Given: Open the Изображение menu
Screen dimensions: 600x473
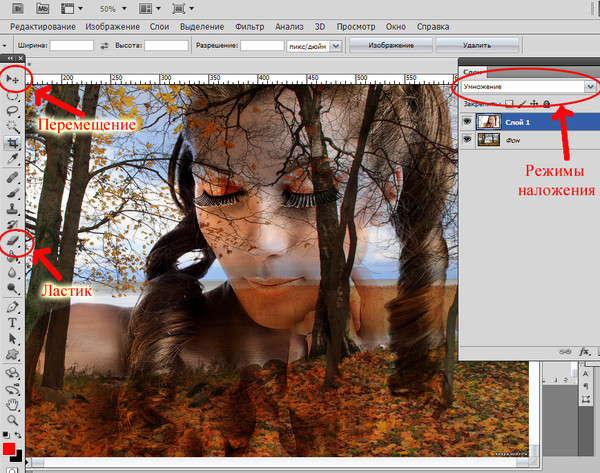Looking at the screenshot, I should [x=112, y=27].
